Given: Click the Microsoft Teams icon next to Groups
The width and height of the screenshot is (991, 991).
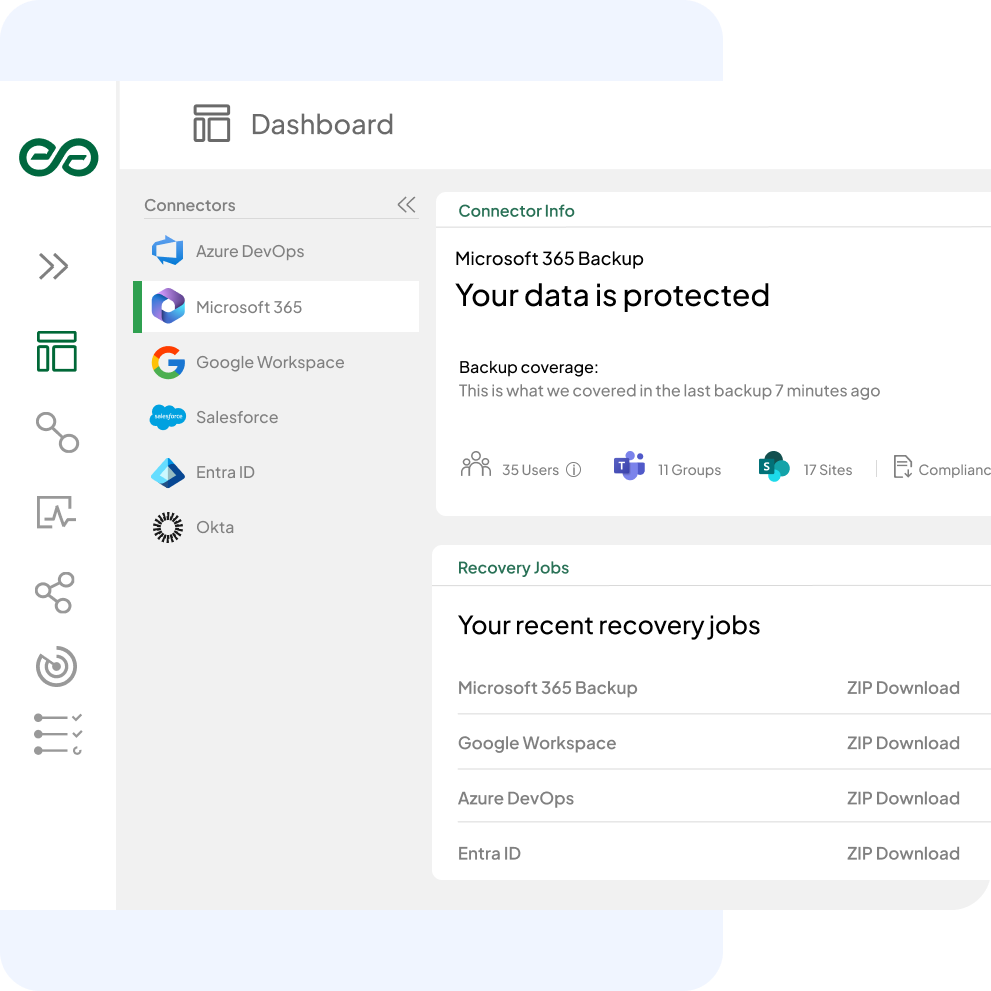Looking at the screenshot, I should pyautogui.click(x=630, y=466).
